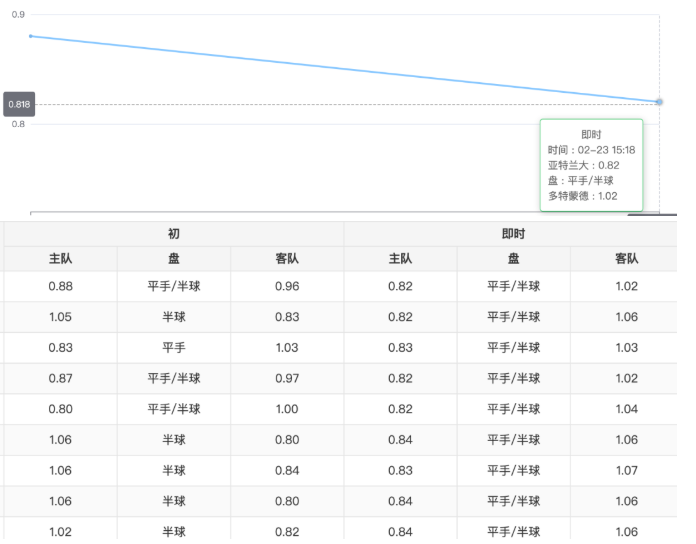Click the dark handle on the chart x-axis

click(643, 213)
